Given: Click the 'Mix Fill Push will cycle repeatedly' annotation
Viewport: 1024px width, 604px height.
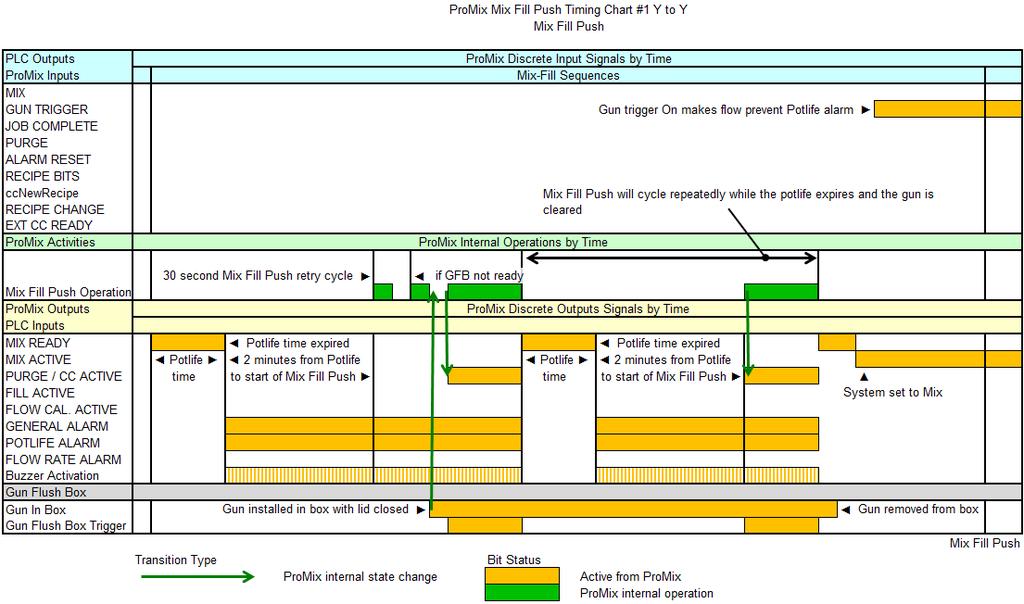Looking at the screenshot, I should click(x=738, y=202).
